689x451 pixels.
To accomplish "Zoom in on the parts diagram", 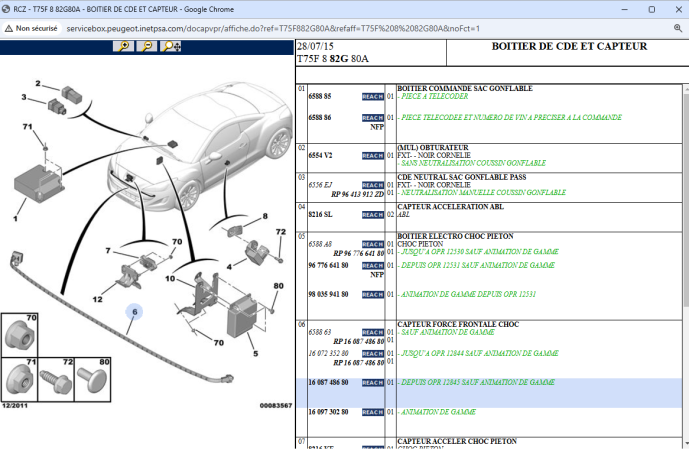I will 123,46.
